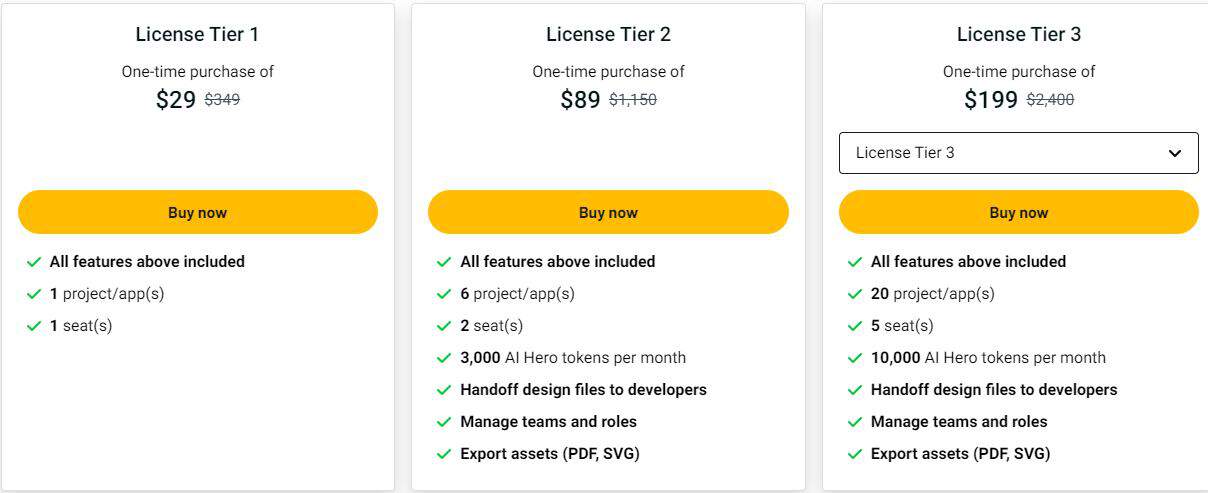Click checkmark beside '1 seat(s)'
The width and height of the screenshot is (1208, 493).
pyautogui.click(x=34, y=326)
